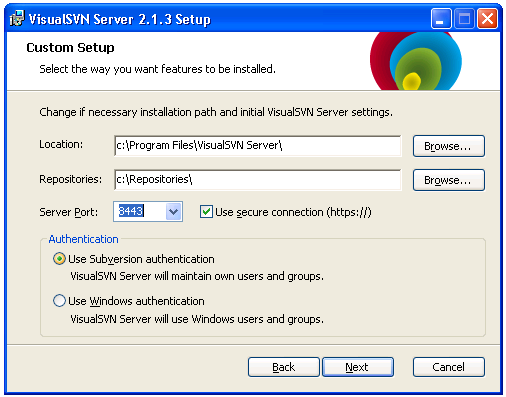The height and width of the screenshot is (397, 506).
Task: Browse for the installation Location folder
Action: [449, 146]
